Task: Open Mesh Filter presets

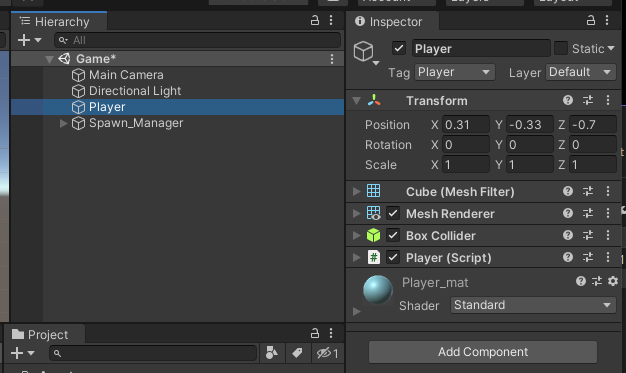Action: click(588, 191)
